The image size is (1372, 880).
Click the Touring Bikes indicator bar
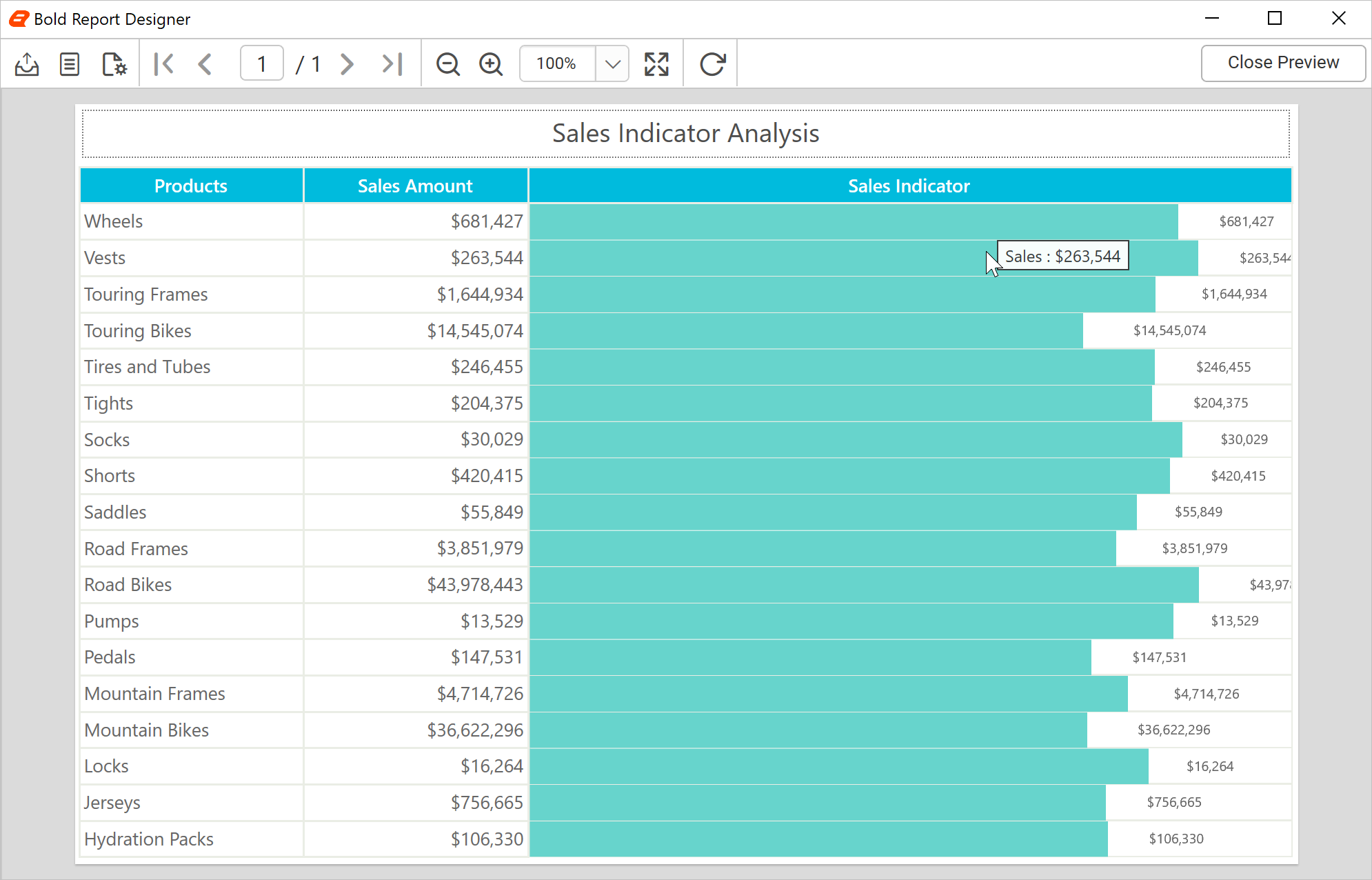(806, 331)
